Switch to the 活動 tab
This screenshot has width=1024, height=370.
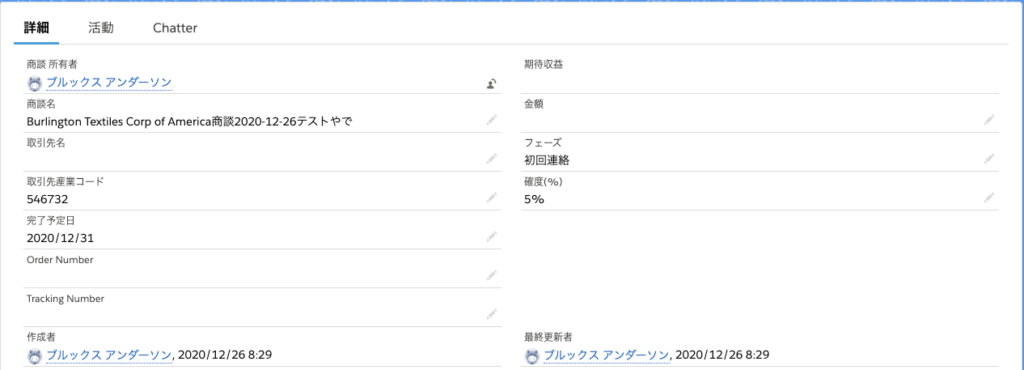coord(101,28)
